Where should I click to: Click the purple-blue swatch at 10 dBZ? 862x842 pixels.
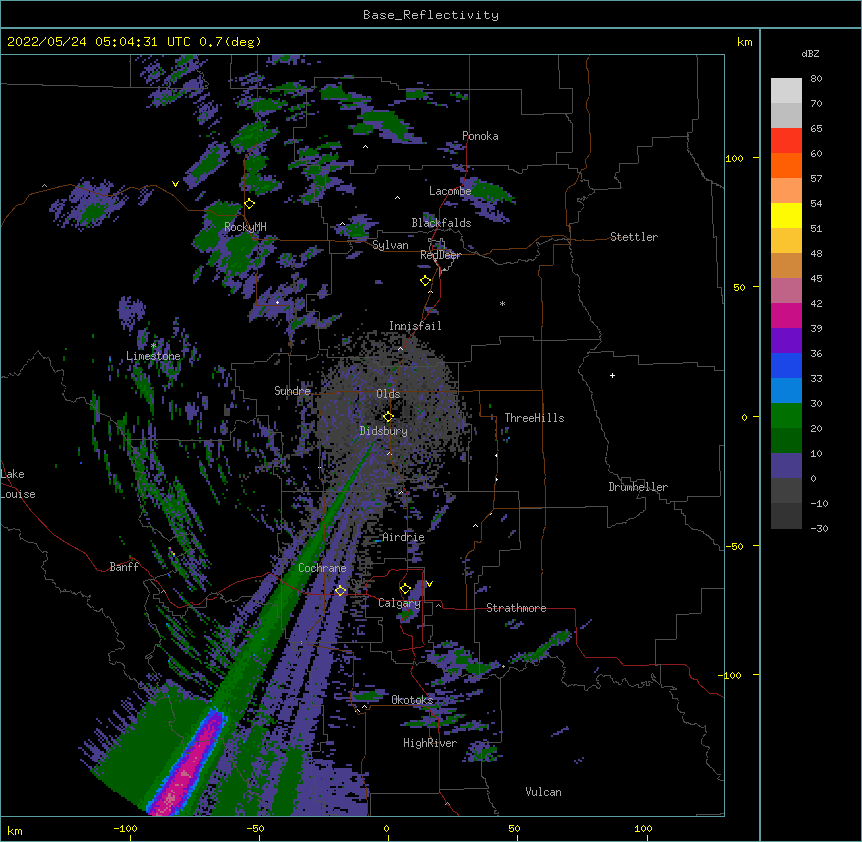786,466
